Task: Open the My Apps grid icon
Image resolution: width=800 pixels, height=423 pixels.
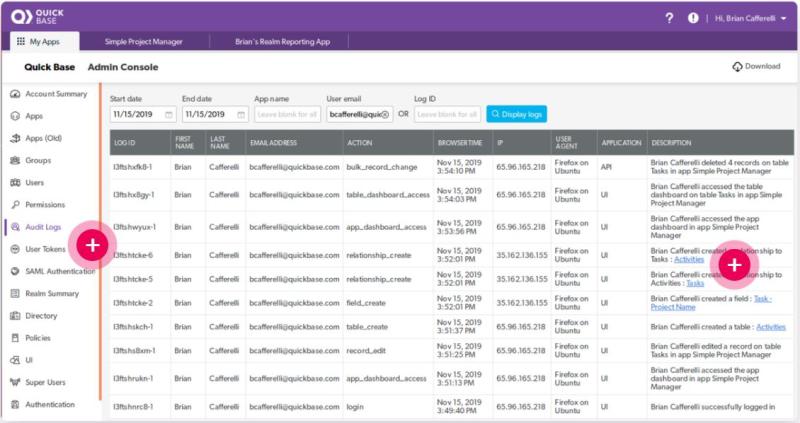Action: click(20, 41)
